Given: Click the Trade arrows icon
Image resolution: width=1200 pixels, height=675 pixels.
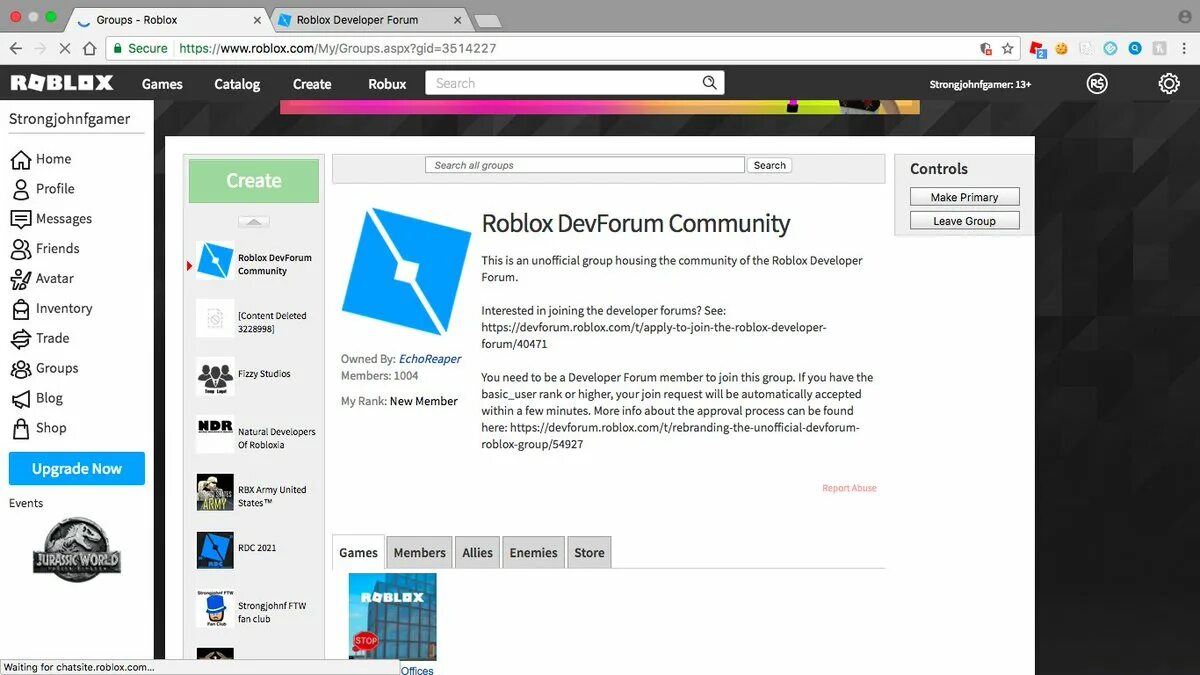Looking at the screenshot, I should point(20,339).
